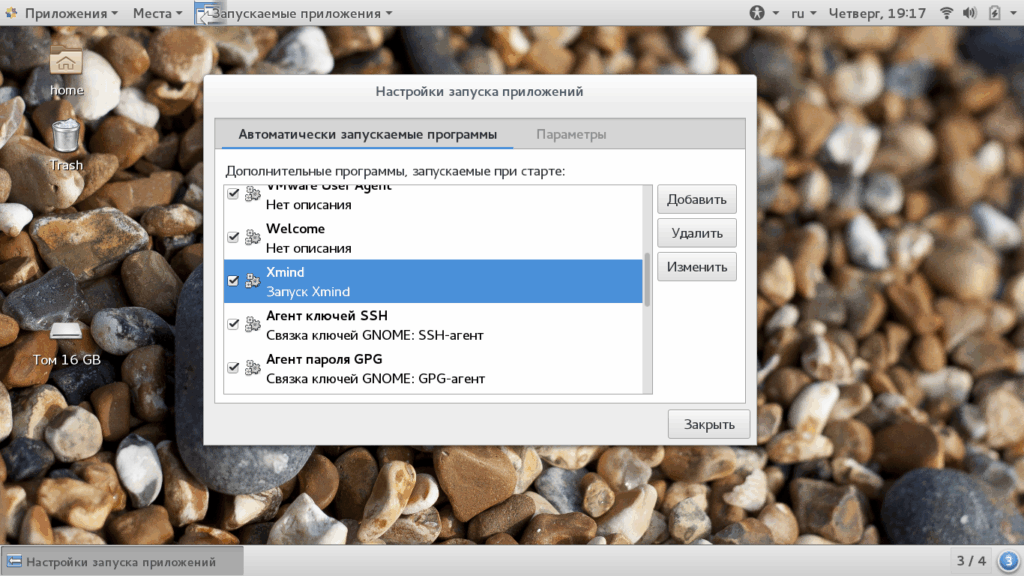This screenshot has height=576, width=1024.
Task: Switch to the Параметры tab
Action: click(571, 134)
